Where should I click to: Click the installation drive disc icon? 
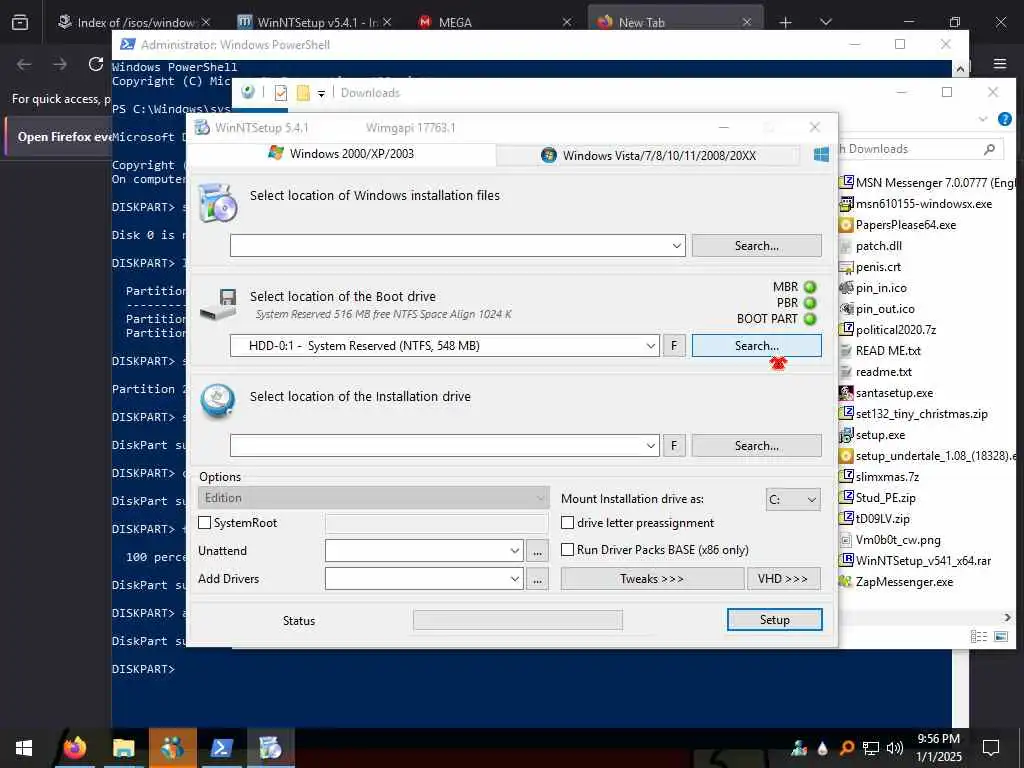(x=217, y=400)
